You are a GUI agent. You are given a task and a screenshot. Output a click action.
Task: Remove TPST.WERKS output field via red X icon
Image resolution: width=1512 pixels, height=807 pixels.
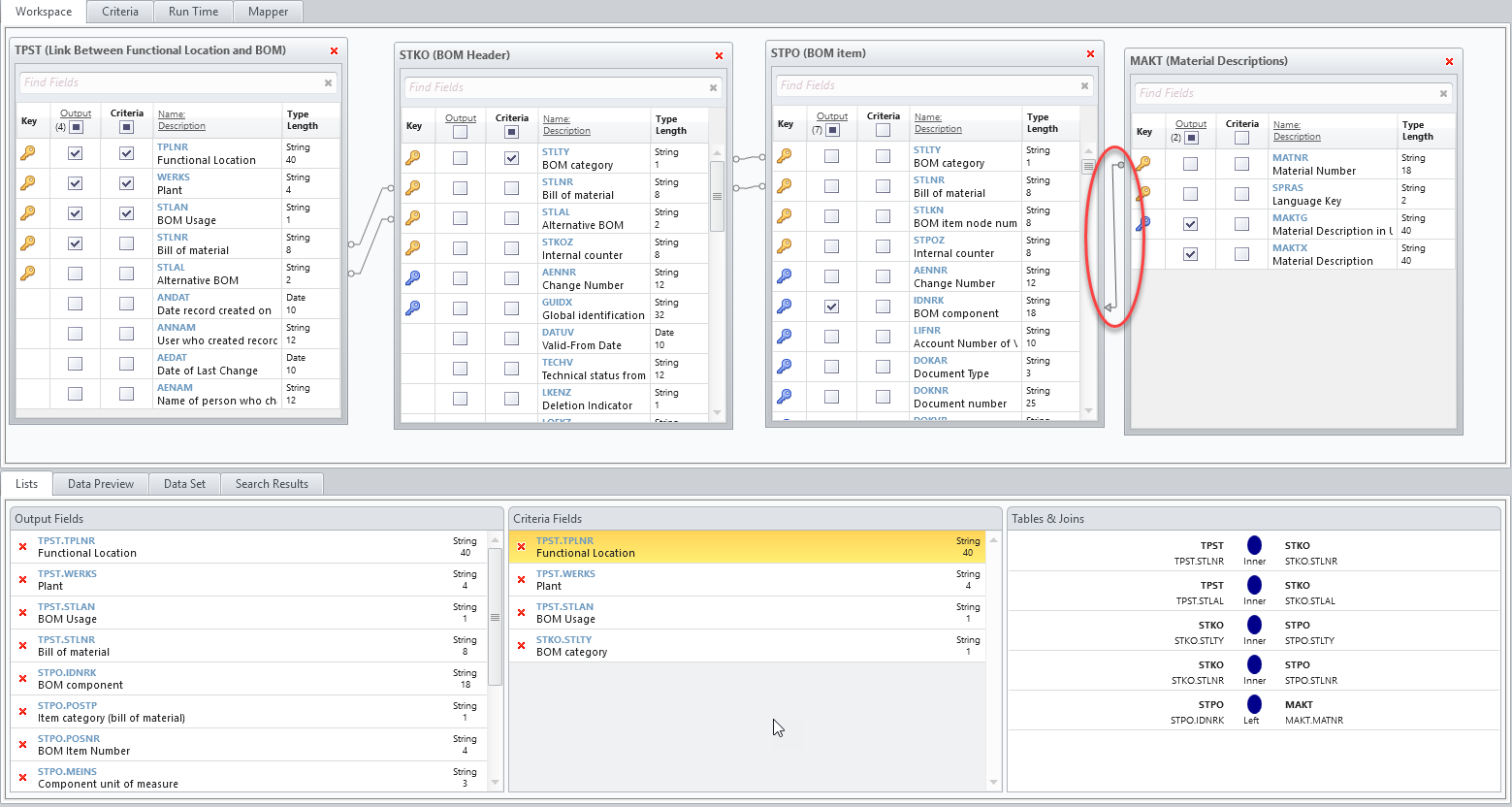pyautogui.click(x=21, y=579)
